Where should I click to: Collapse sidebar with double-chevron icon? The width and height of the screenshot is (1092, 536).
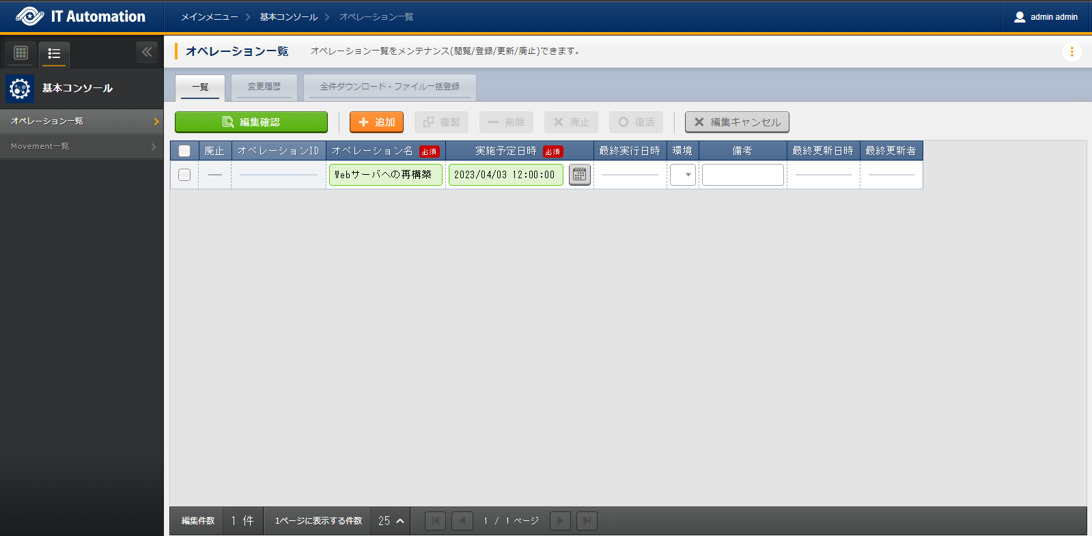click(147, 52)
